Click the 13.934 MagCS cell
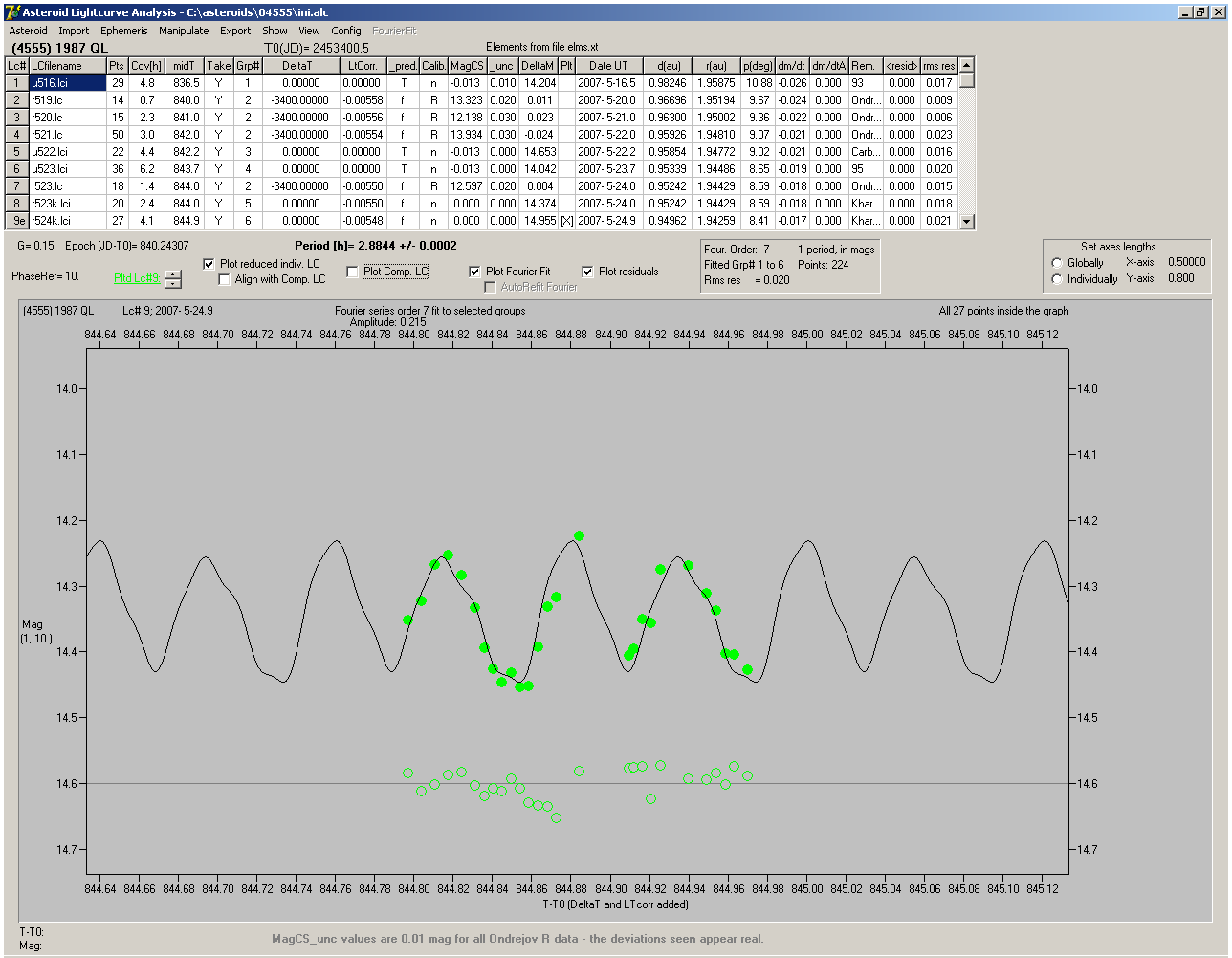The image size is (1232, 958). point(467,135)
